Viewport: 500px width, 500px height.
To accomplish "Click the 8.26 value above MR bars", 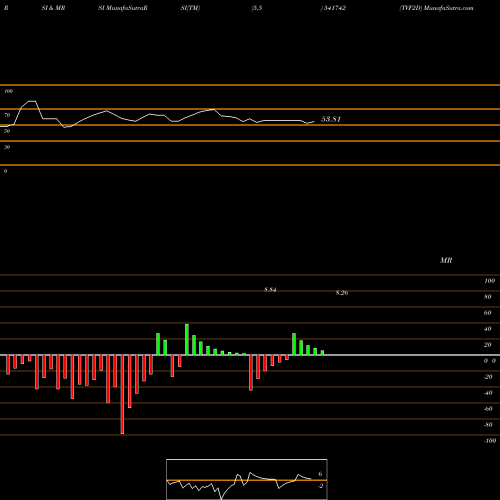I will 342,293.
